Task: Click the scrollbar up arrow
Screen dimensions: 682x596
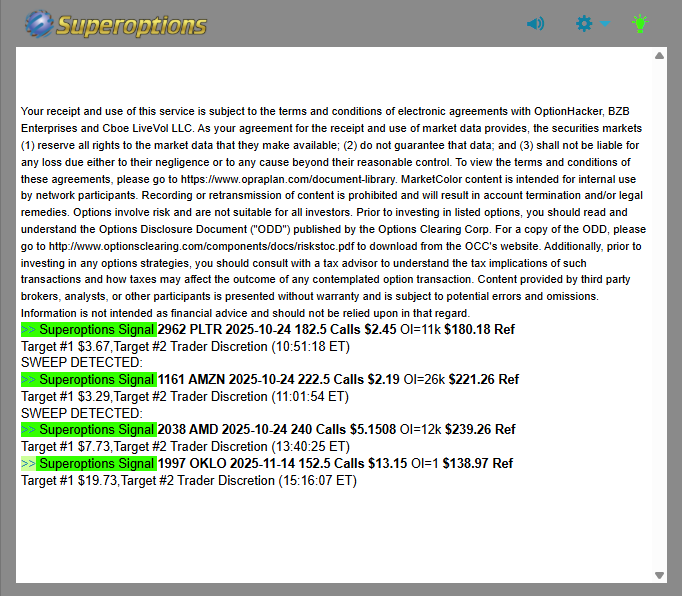Action: (660, 56)
